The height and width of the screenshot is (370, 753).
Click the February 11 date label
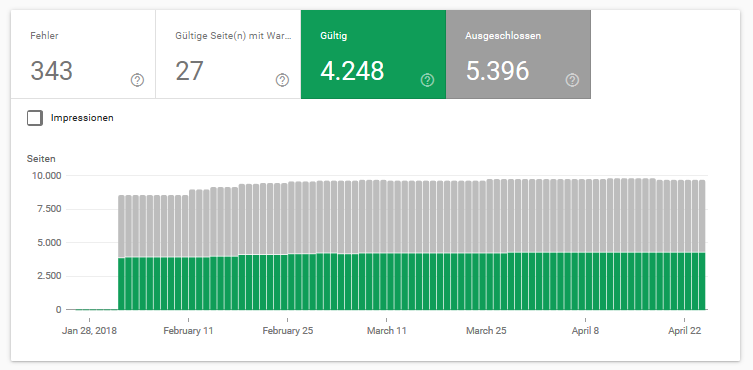coord(188,331)
